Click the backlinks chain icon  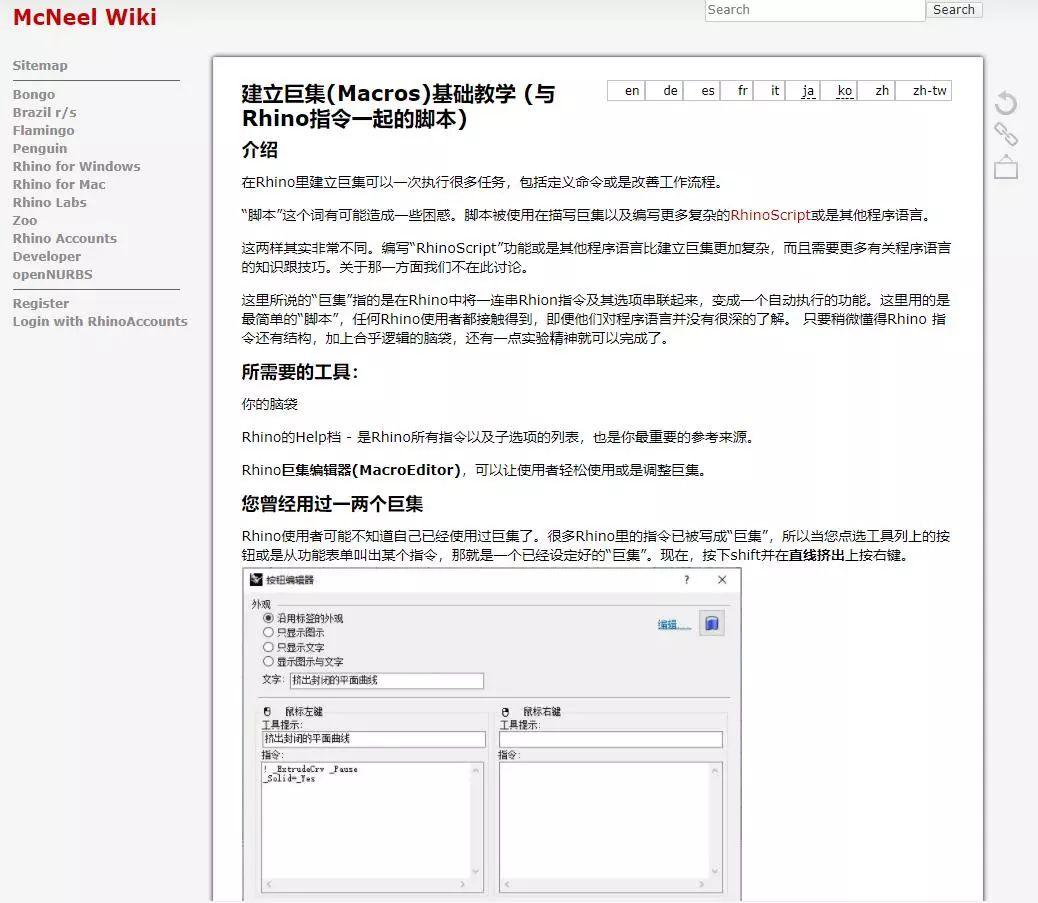pos(1006,134)
